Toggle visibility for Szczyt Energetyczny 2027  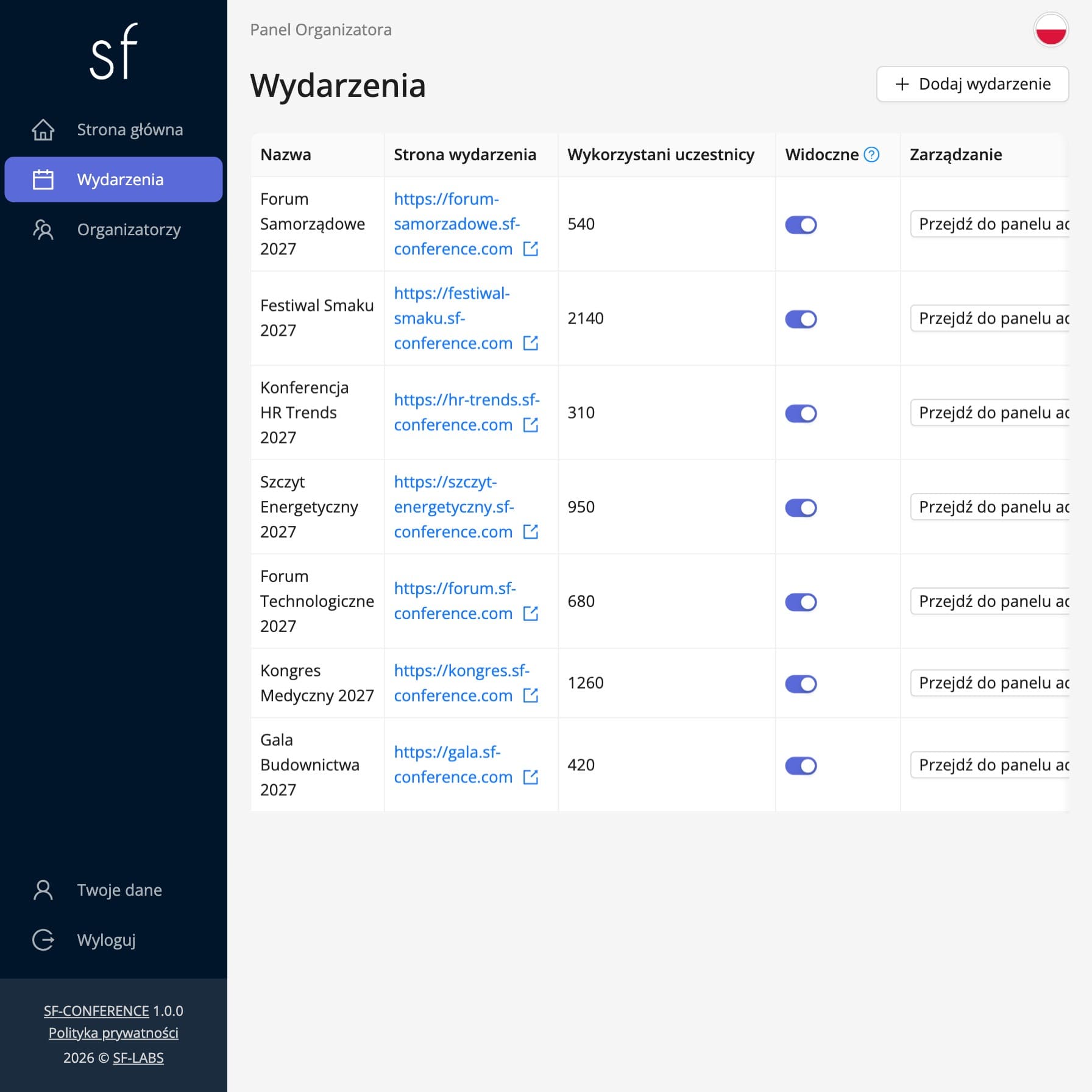(x=801, y=508)
